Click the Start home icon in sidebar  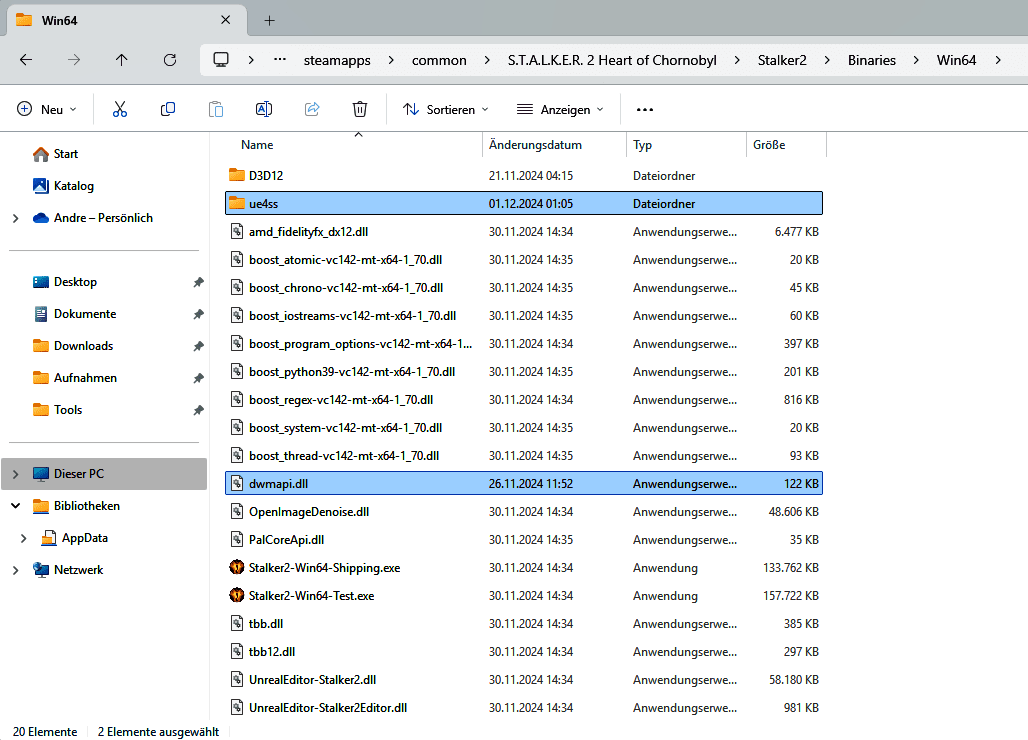pyautogui.click(x=41, y=154)
